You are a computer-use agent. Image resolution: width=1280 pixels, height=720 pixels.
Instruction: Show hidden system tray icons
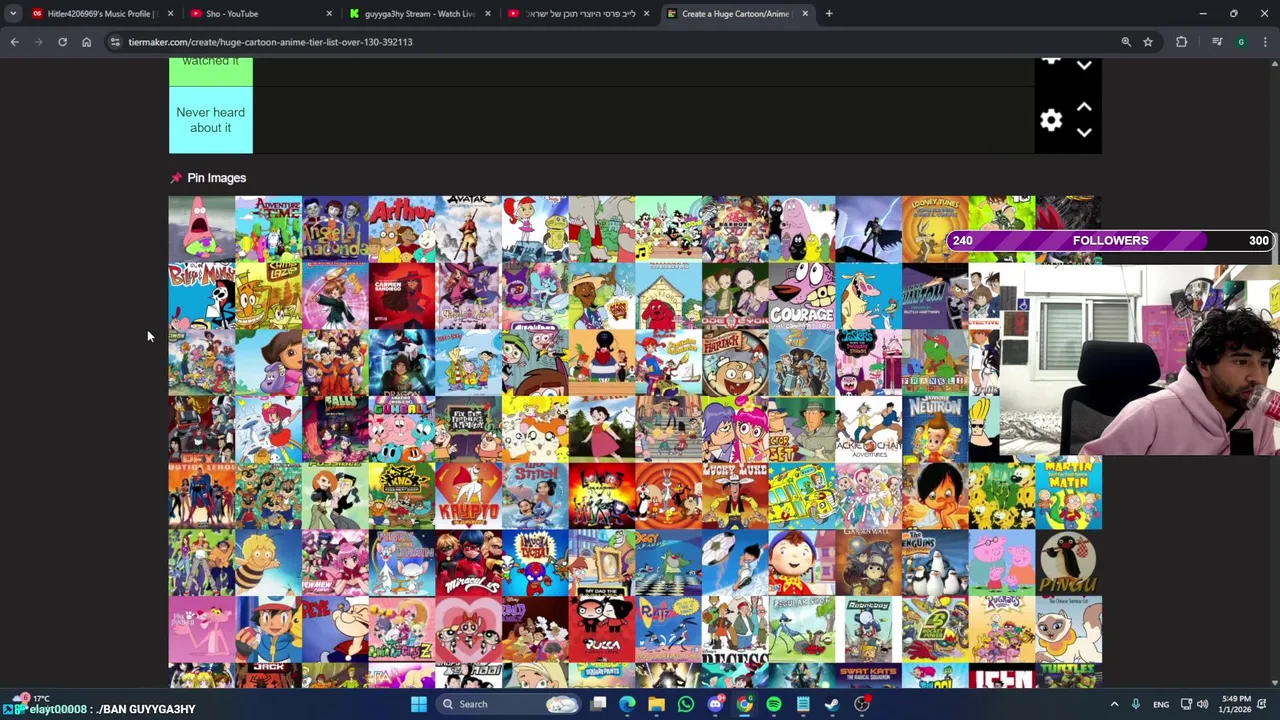point(1114,704)
